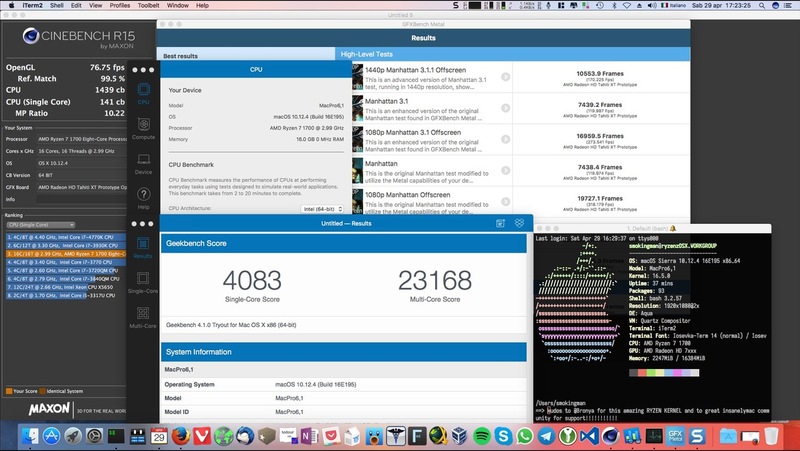
Task: Click the Spotlight search icon in menu bar
Action: 762,5
